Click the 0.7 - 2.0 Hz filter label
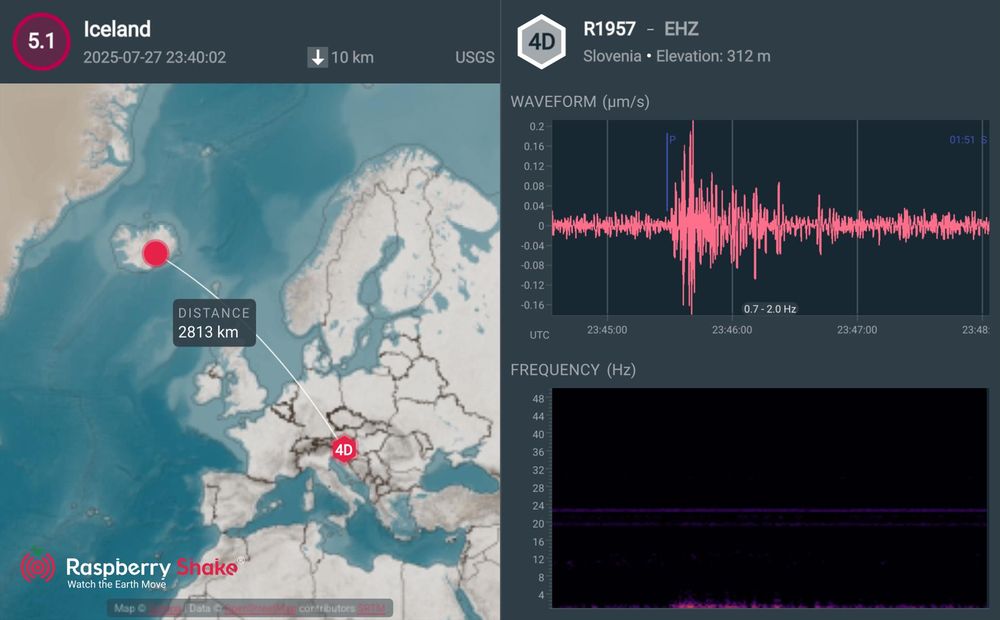Image resolution: width=1000 pixels, height=620 pixels. click(770, 309)
